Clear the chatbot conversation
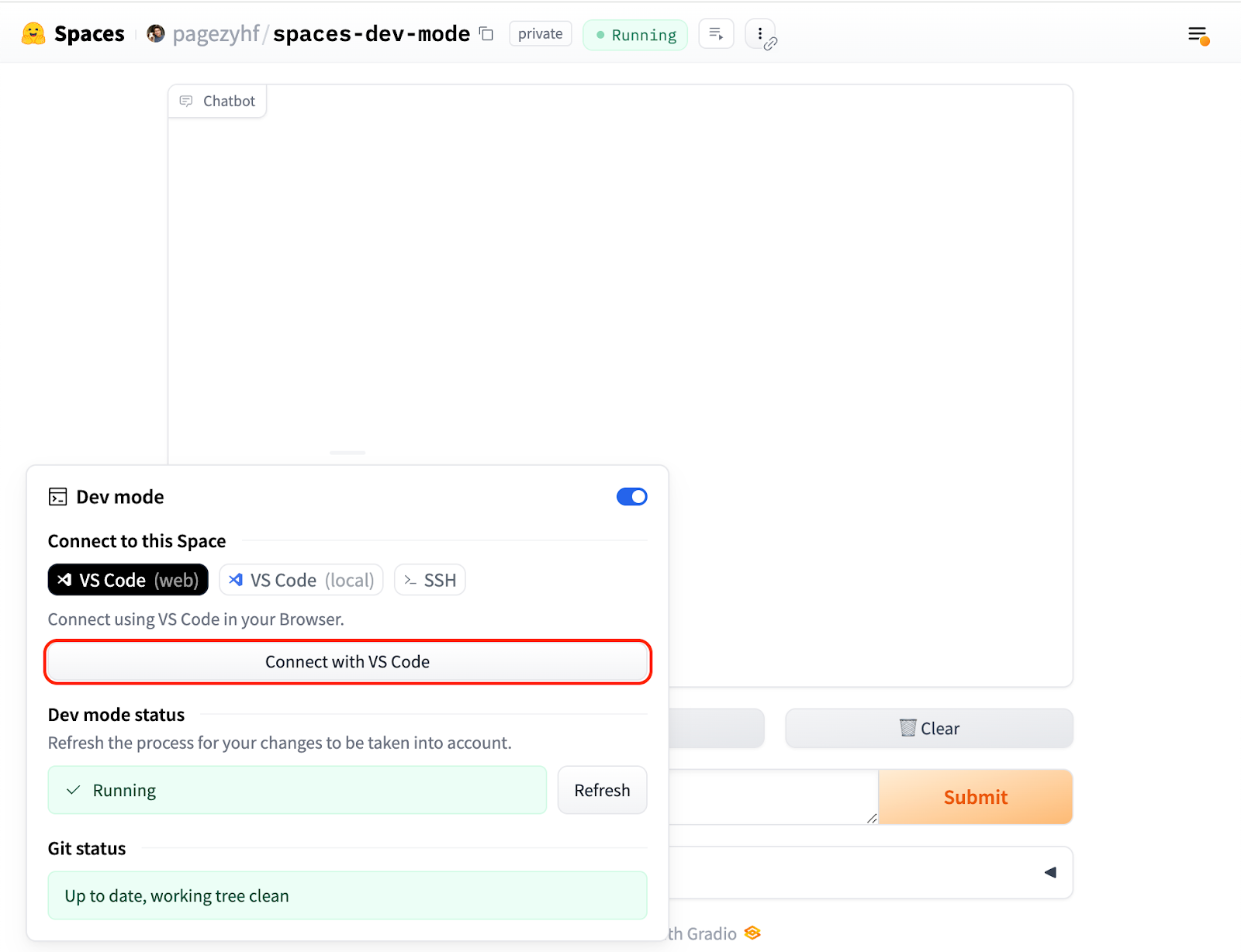Image resolution: width=1241 pixels, height=952 pixels. point(929,728)
